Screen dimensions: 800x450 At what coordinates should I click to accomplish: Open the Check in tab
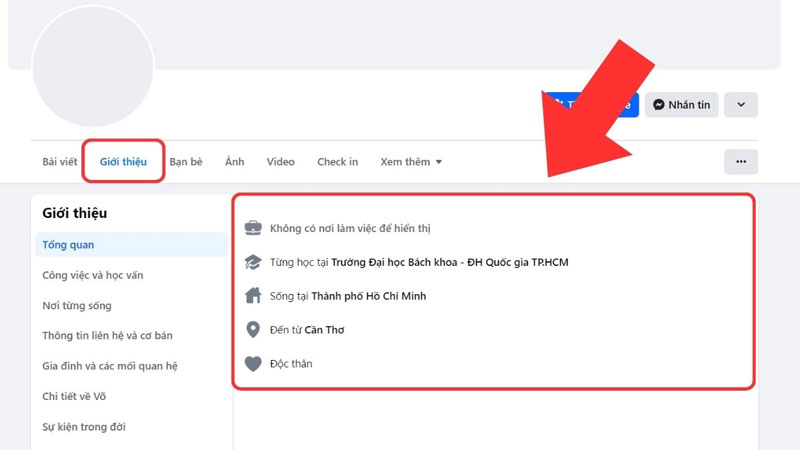click(x=338, y=162)
